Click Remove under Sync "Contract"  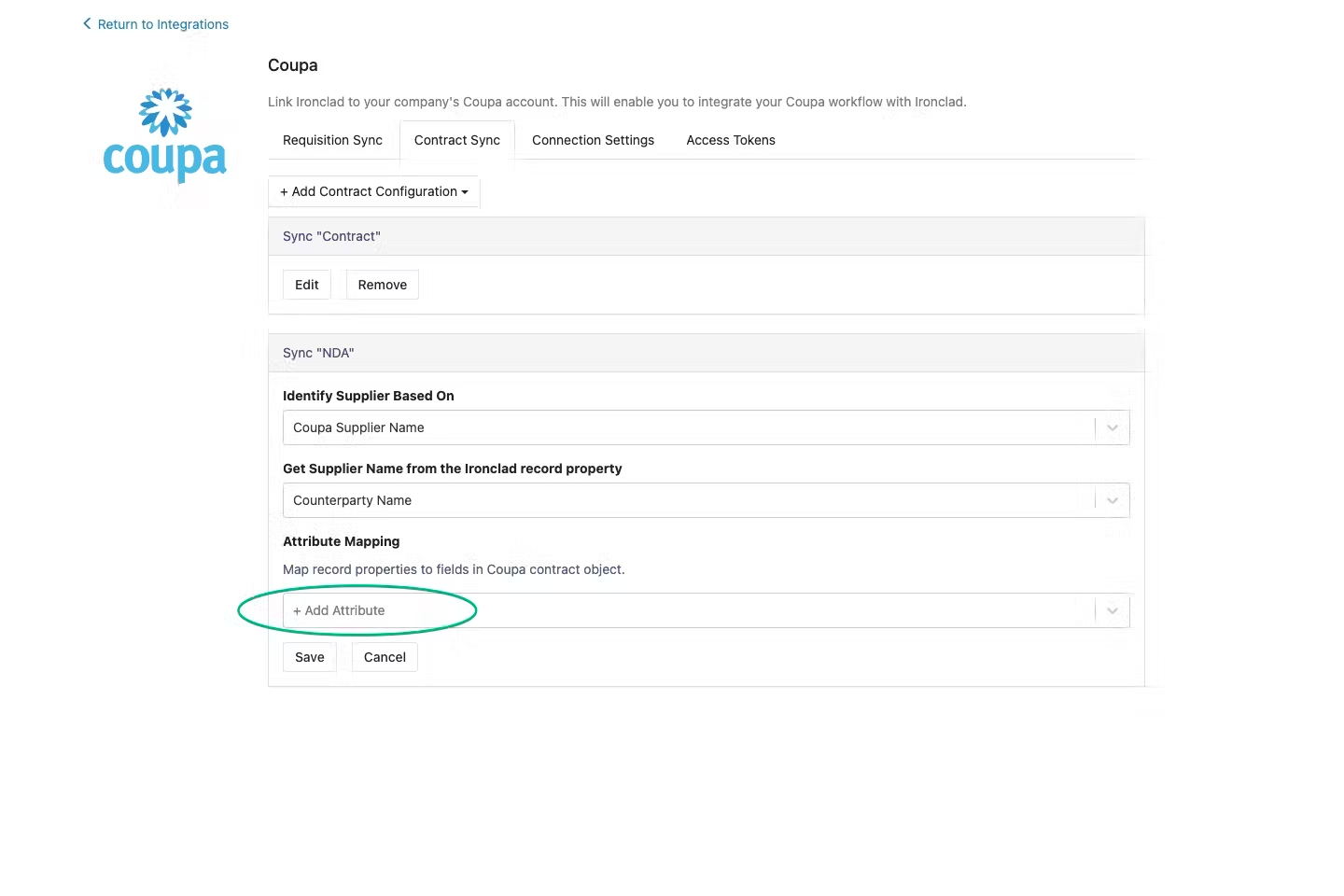point(383,285)
